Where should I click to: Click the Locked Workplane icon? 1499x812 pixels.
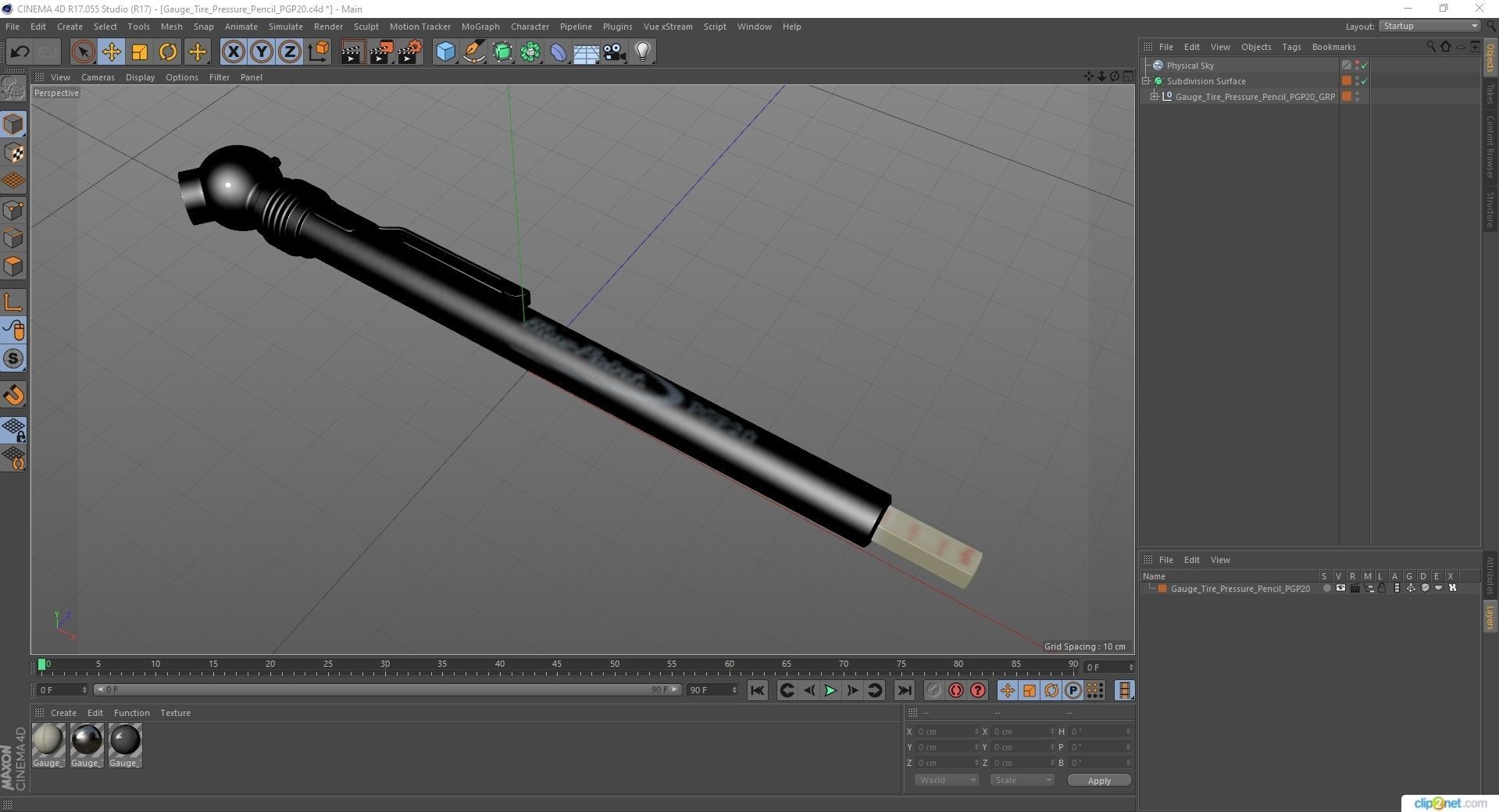(x=13, y=429)
